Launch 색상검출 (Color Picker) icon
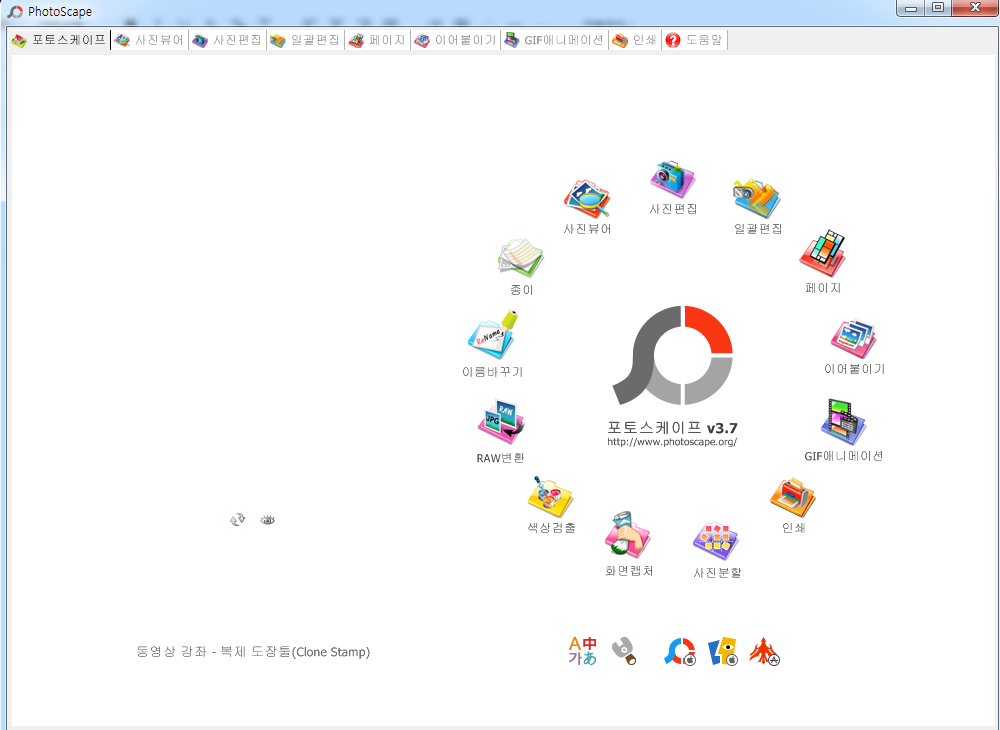 coord(551,497)
